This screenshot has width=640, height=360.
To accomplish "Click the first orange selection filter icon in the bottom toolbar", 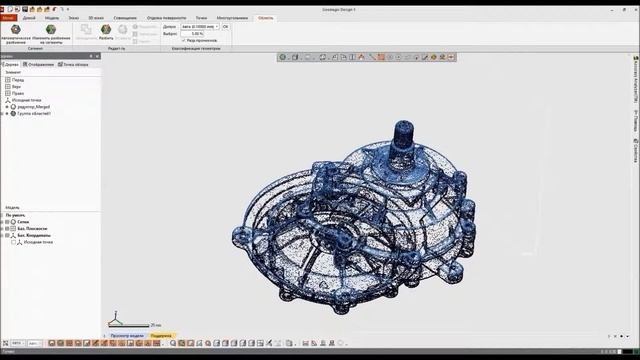I will [52, 343].
